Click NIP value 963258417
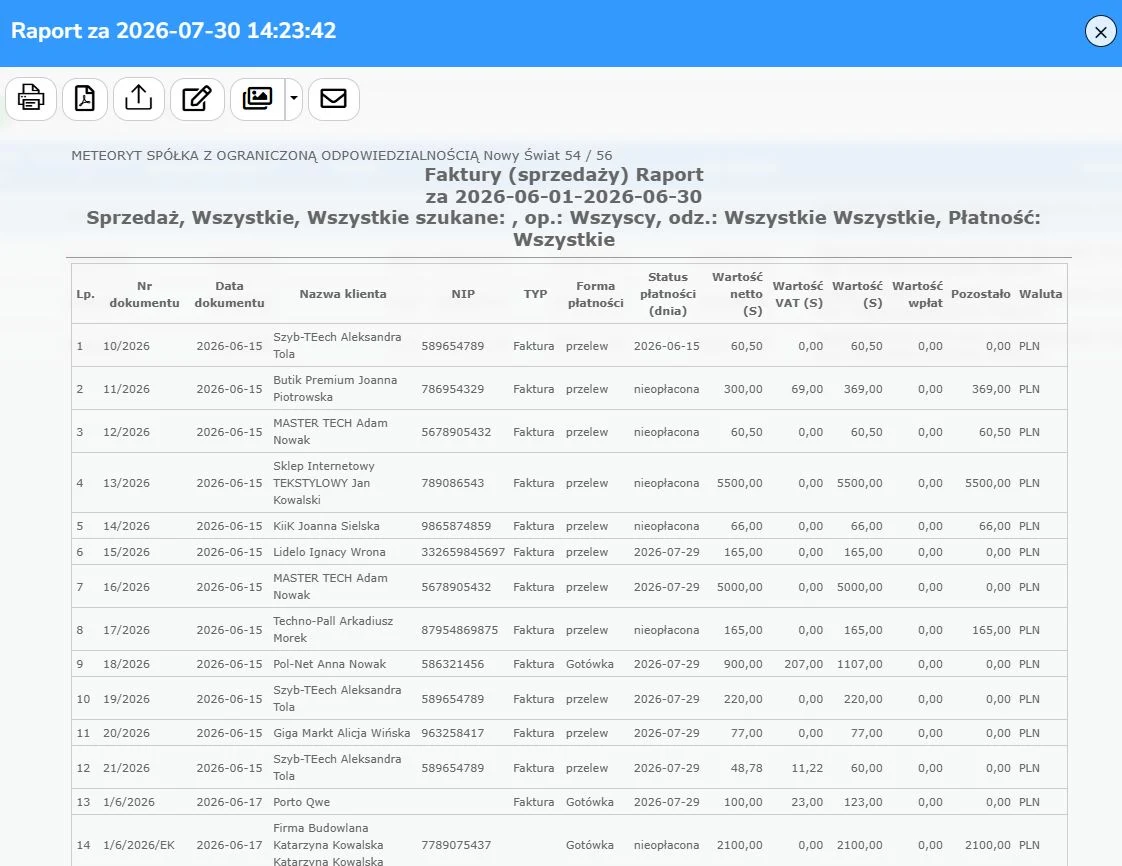The width and height of the screenshot is (1122, 866). 452,734
